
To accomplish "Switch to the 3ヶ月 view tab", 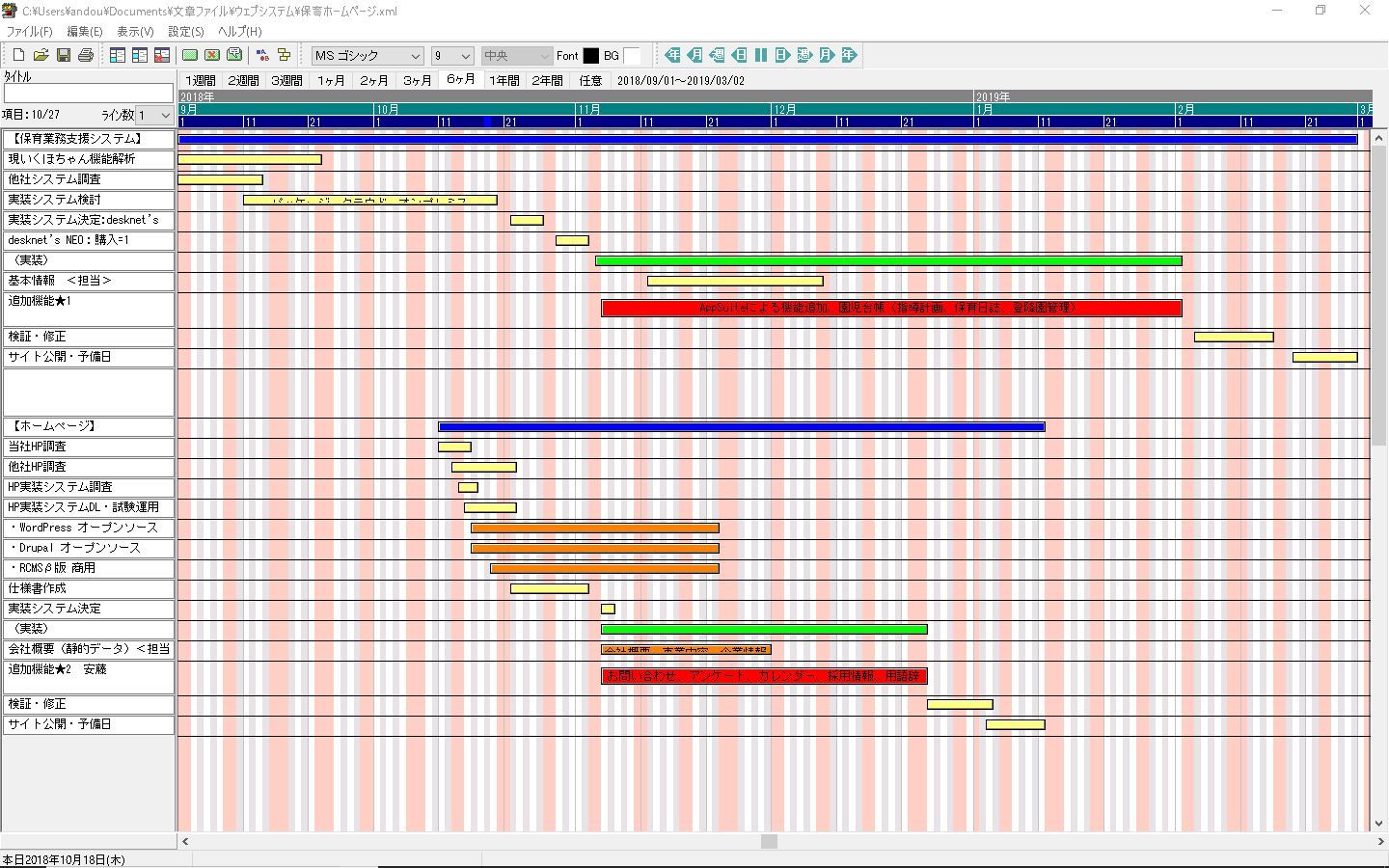I will click(x=418, y=81).
